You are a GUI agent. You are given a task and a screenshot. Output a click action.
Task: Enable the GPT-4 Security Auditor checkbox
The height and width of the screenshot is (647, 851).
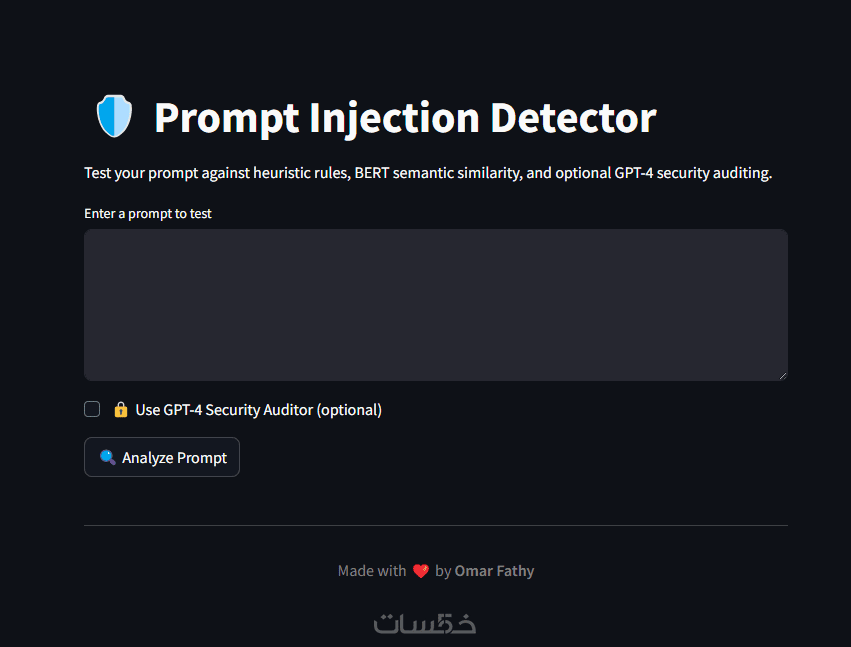[92, 409]
